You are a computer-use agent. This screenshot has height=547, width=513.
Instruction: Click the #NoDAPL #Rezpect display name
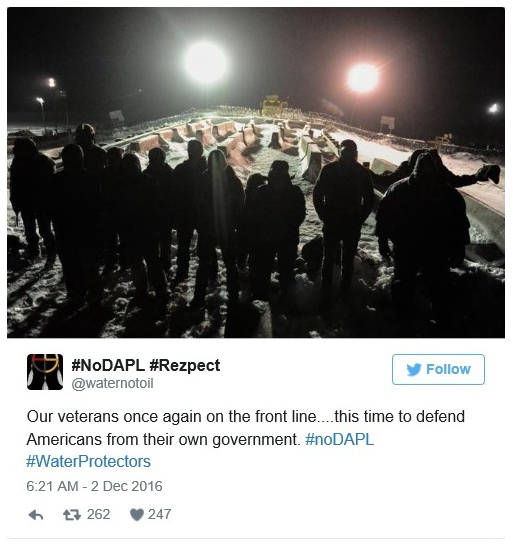[145, 365]
